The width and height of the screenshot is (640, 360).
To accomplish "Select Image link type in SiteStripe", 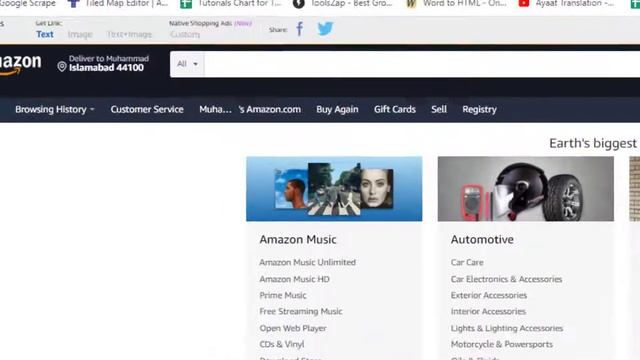I will click(x=80, y=34).
